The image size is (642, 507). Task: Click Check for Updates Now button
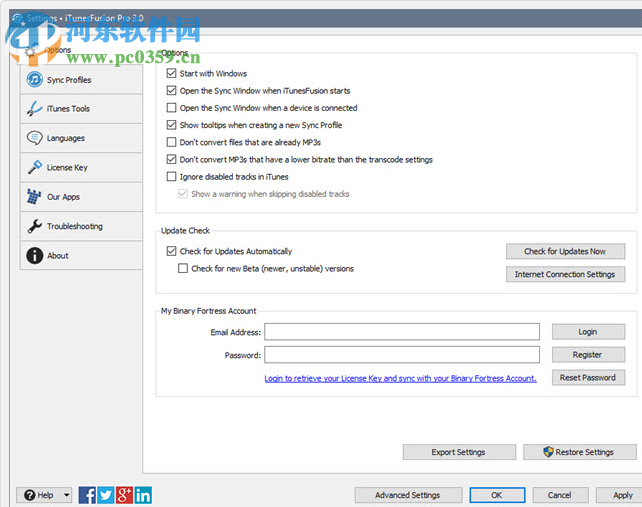tap(565, 251)
